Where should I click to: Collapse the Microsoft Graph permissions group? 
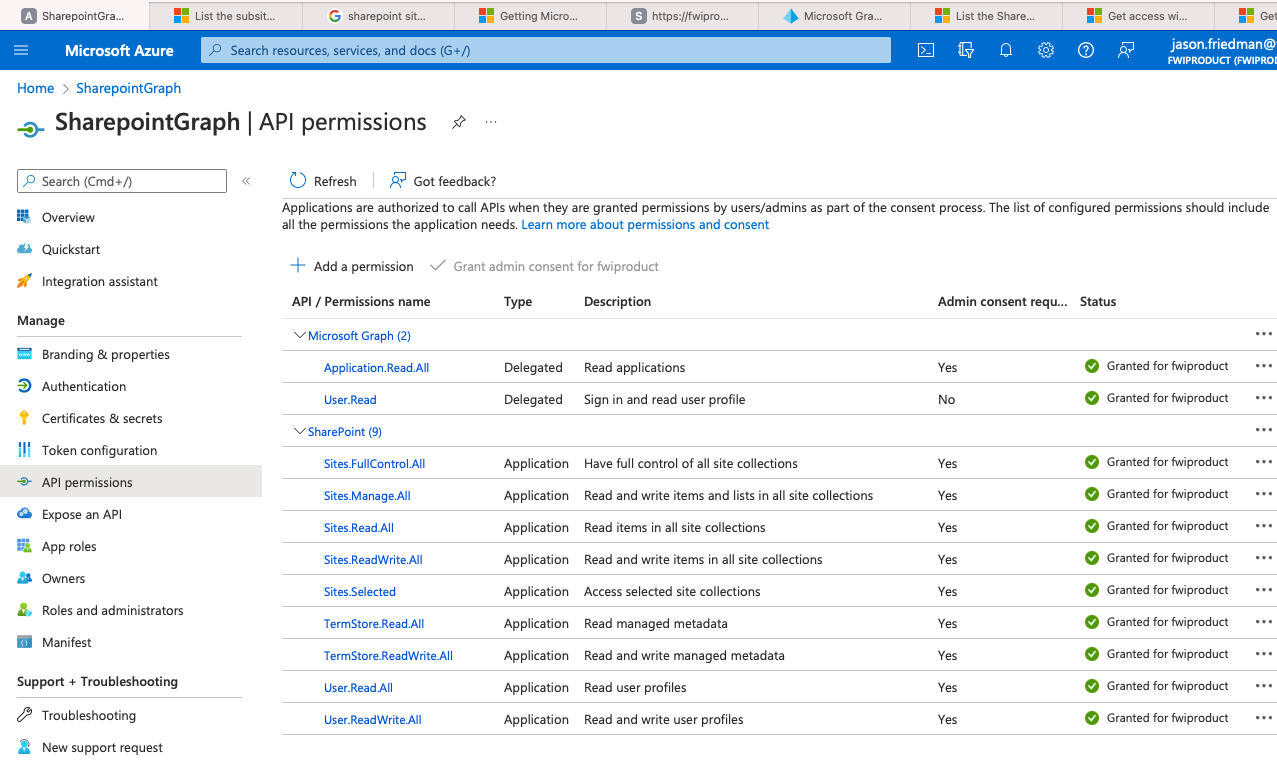(300, 335)
